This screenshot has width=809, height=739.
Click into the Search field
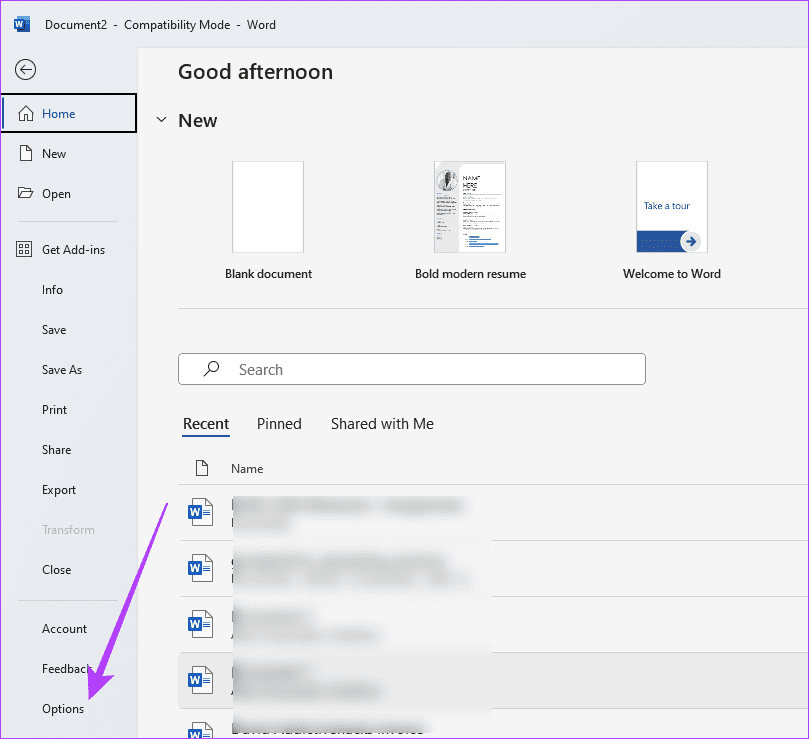[x=412, y=369]
